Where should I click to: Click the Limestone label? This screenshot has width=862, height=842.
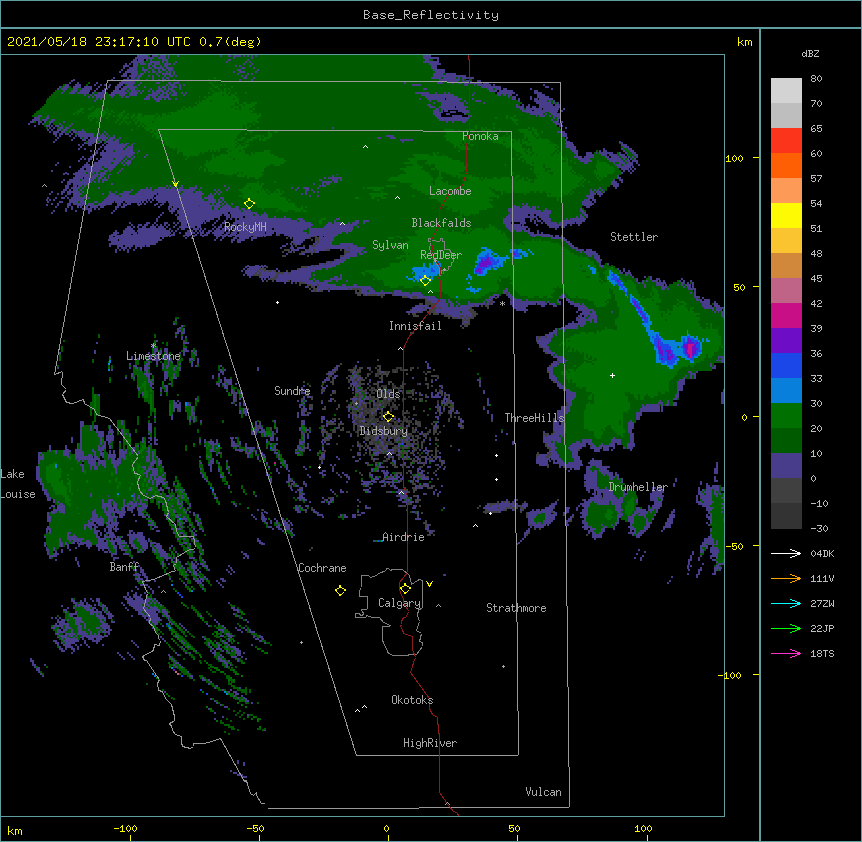click(x=153, y=356)
